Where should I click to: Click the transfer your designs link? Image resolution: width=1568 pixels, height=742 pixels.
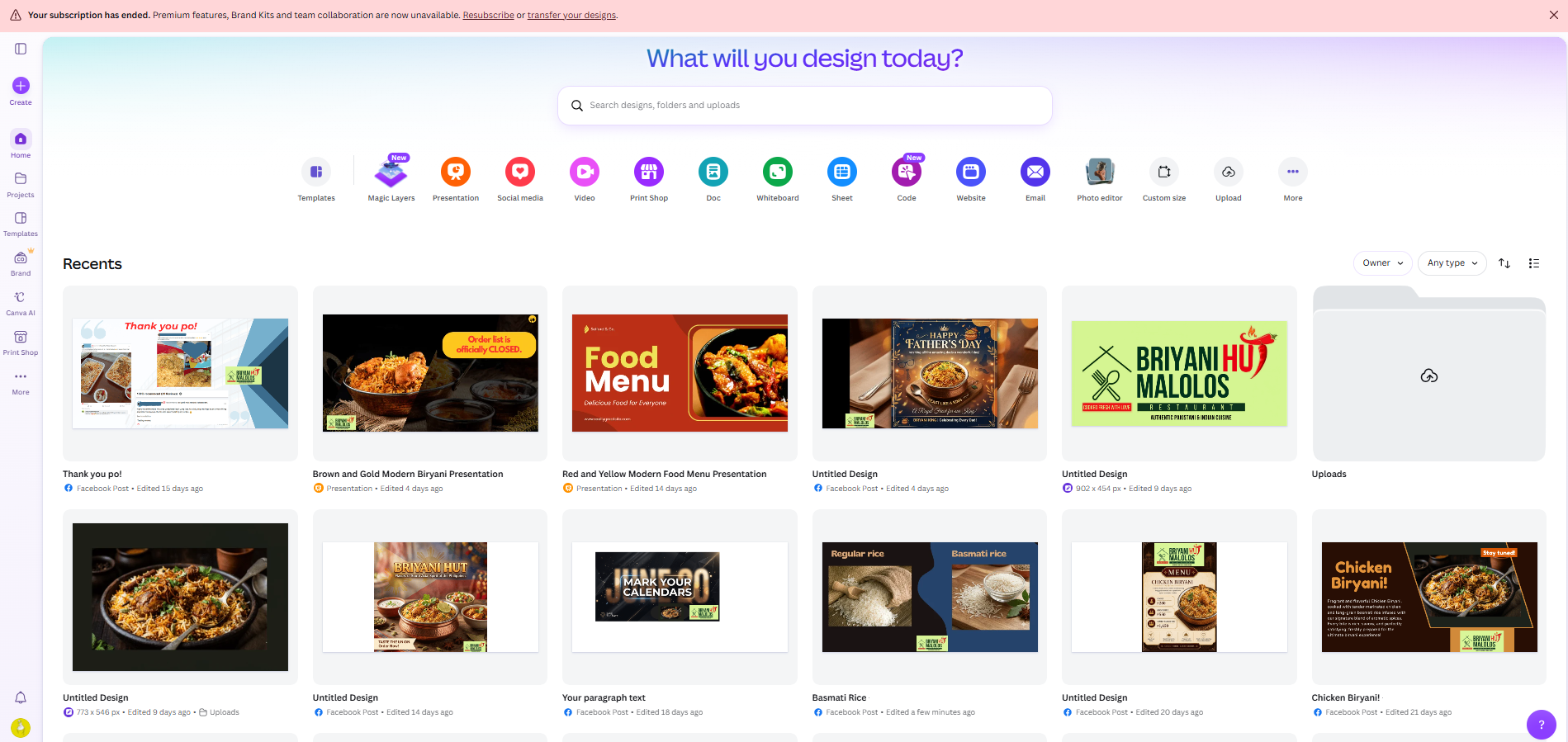[571, 16]
